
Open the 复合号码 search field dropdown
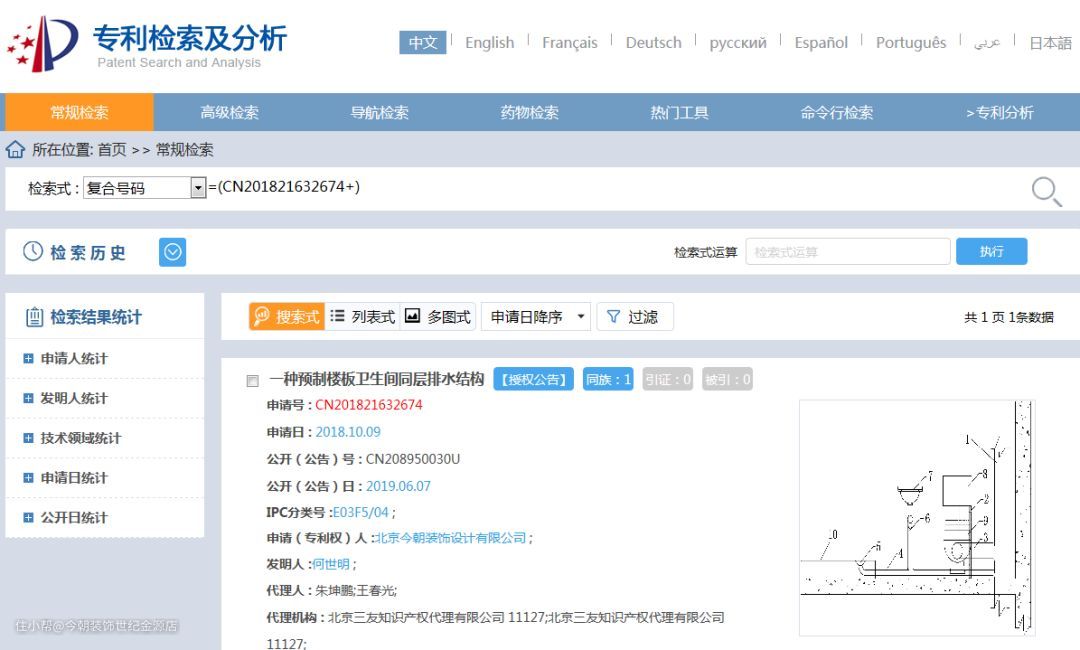point(197,188)
